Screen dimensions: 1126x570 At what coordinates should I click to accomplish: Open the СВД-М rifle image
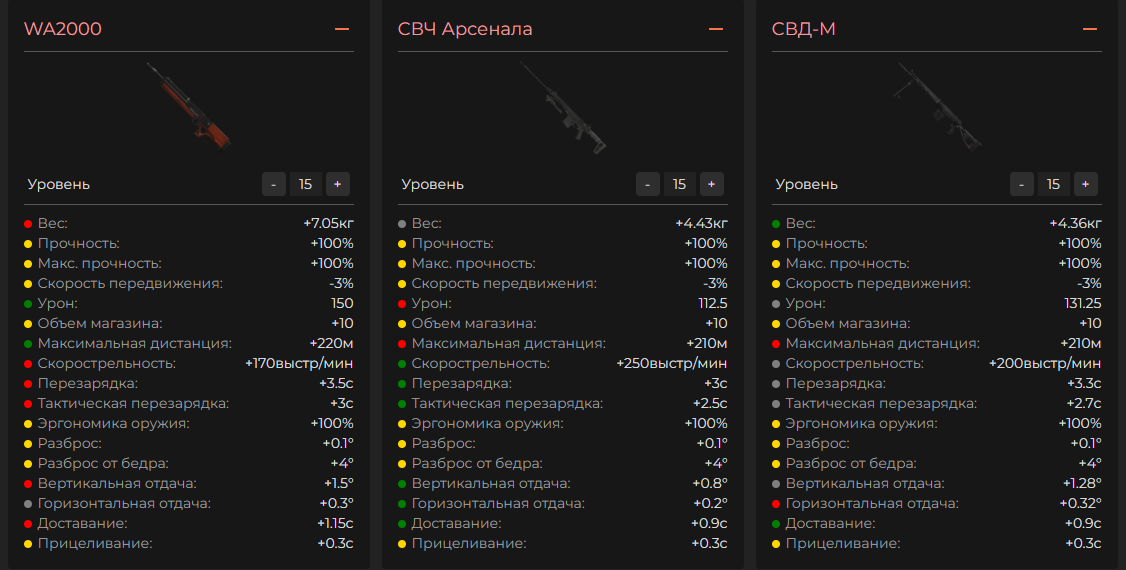pyautogui.click(x=937, y=107)
